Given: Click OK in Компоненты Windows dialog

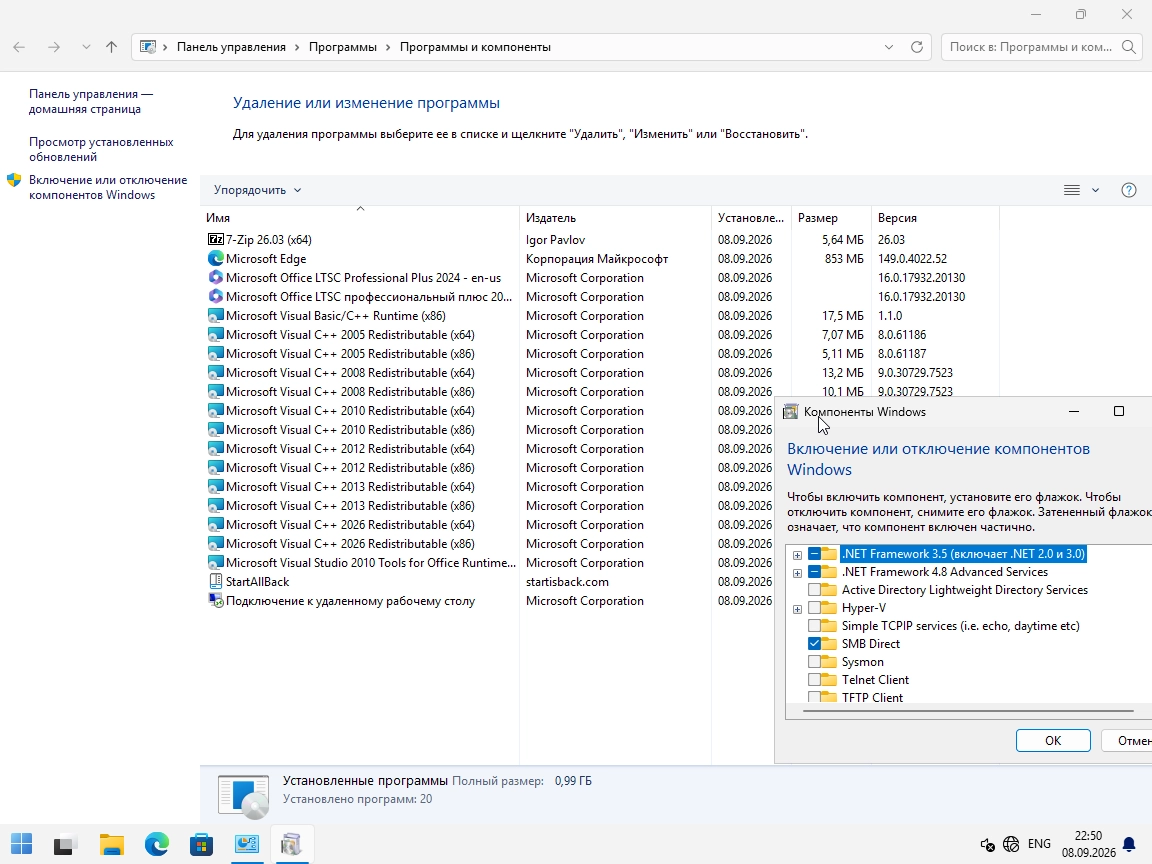Looking at the screenshot, I should pos(1053,741).
